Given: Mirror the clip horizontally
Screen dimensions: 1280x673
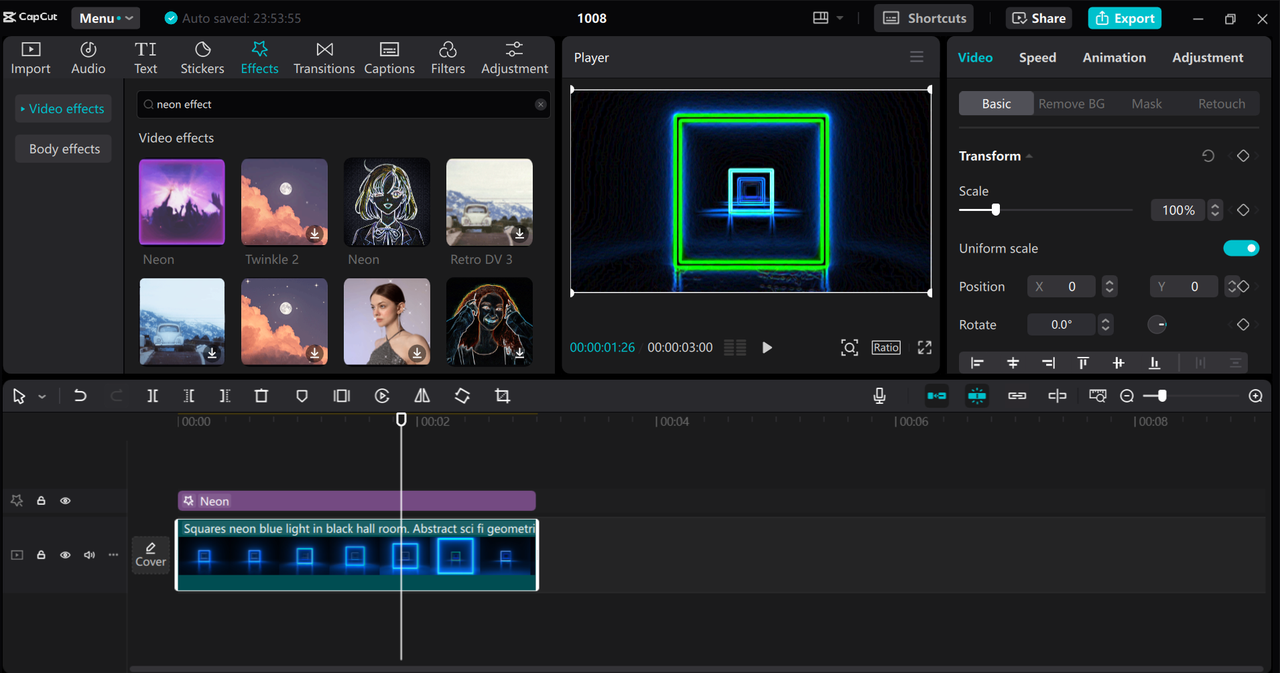Looking at the screenshot, I should pyautogui.click(x=422, y=396).
